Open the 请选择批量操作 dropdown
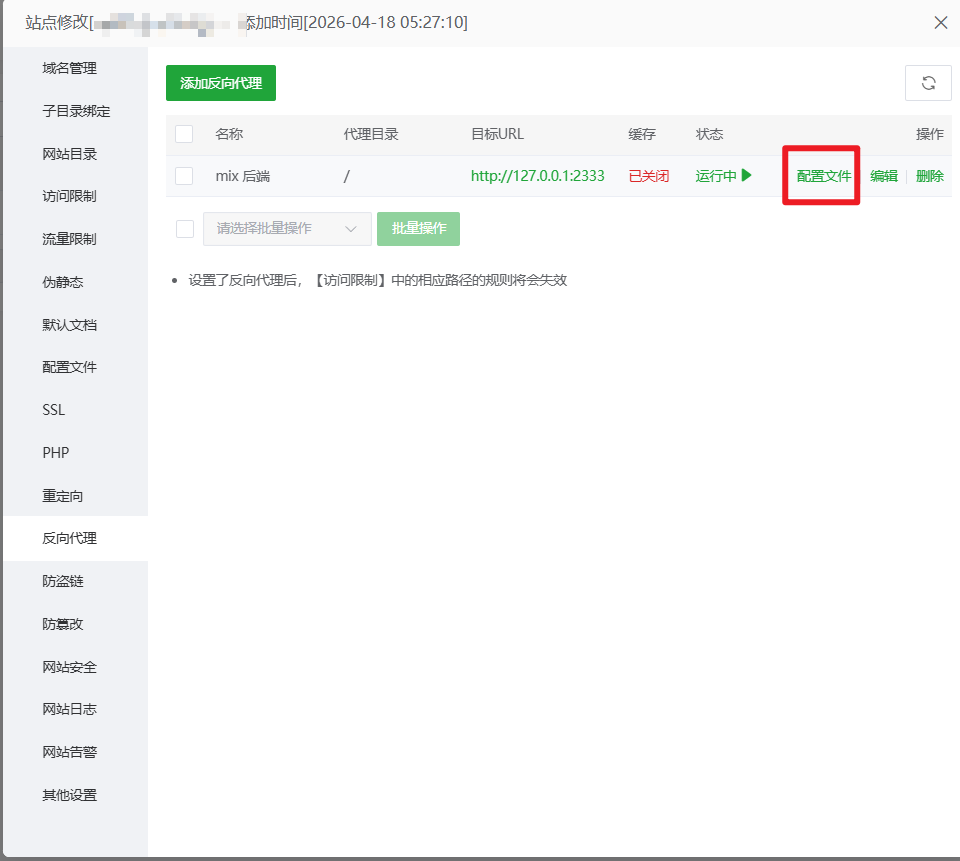960x861 pixels. pyautogui.click(x=287, y=229)
